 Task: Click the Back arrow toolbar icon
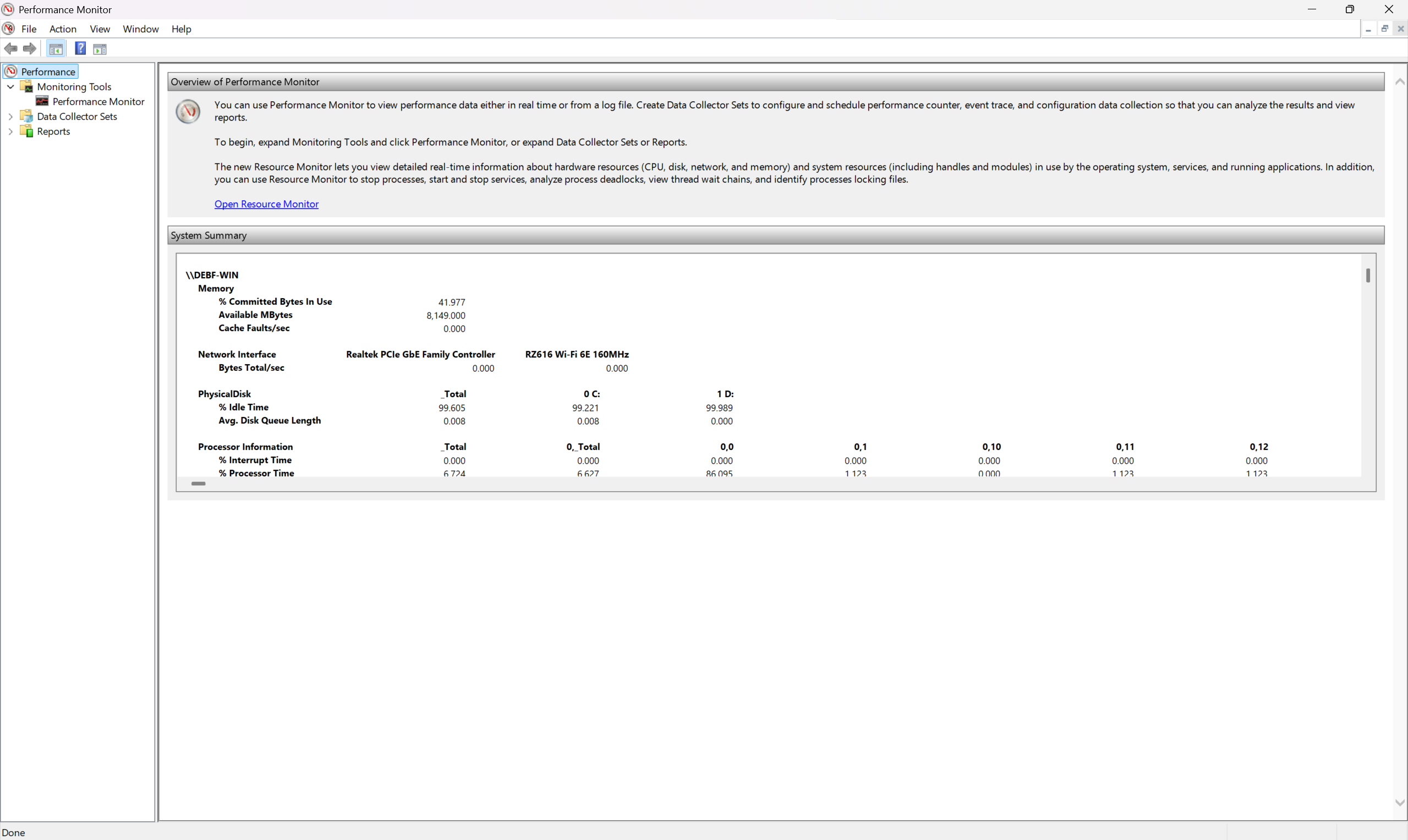(11, 50)
